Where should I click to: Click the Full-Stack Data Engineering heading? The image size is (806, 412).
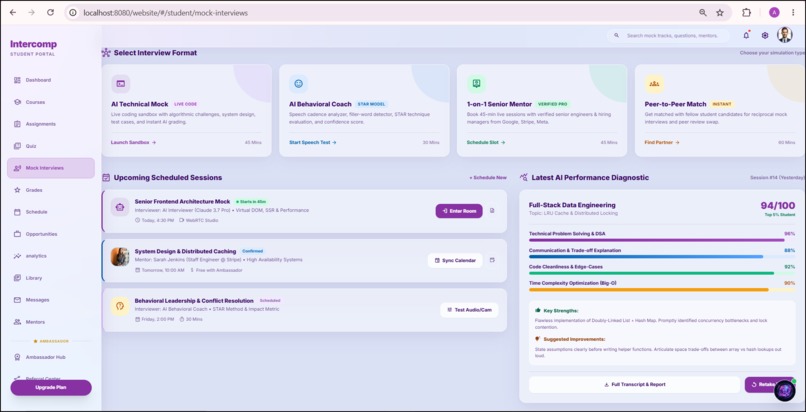click(x=572, y=205)
